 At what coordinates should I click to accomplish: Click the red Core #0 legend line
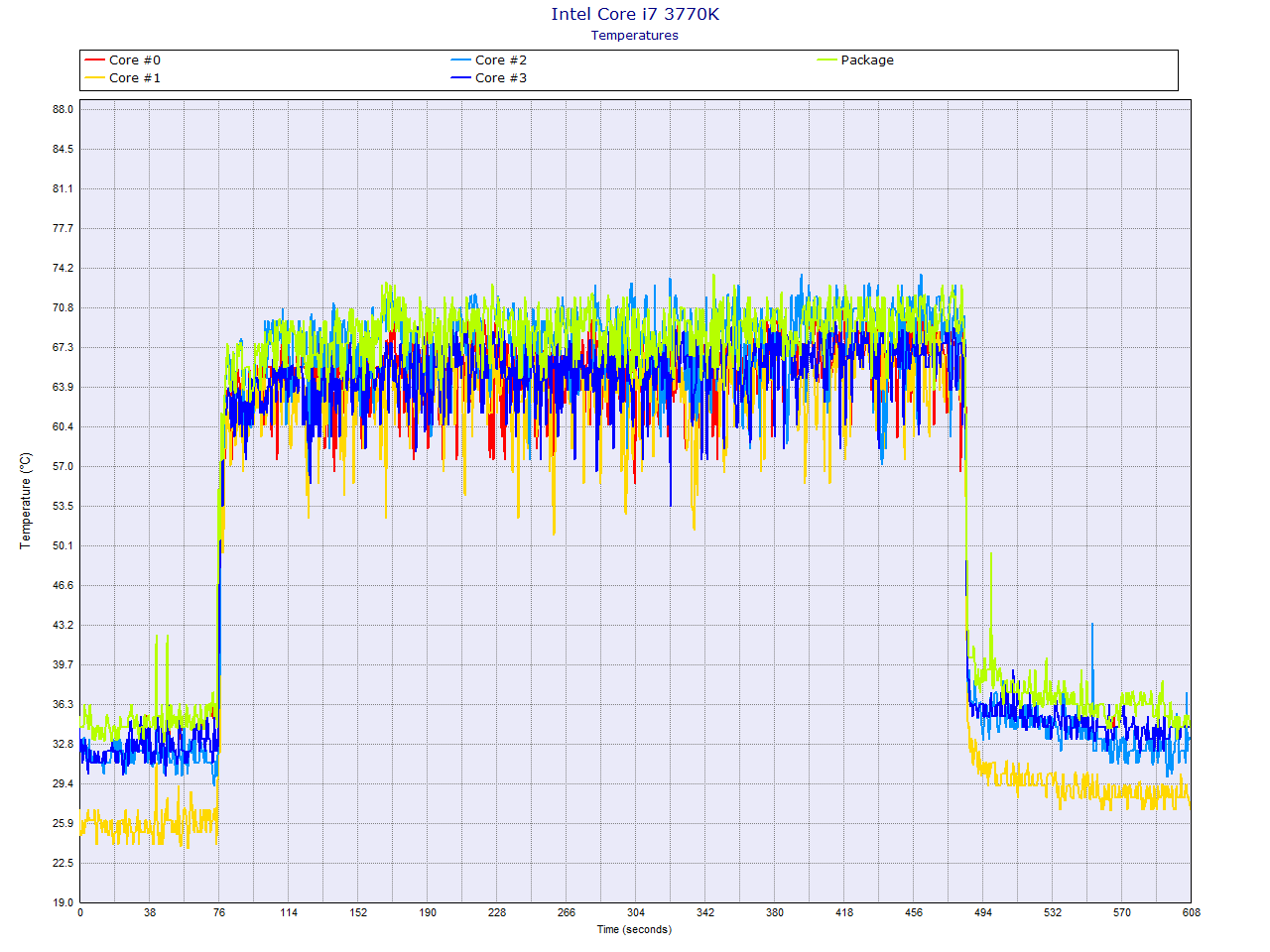click(94, 60)
